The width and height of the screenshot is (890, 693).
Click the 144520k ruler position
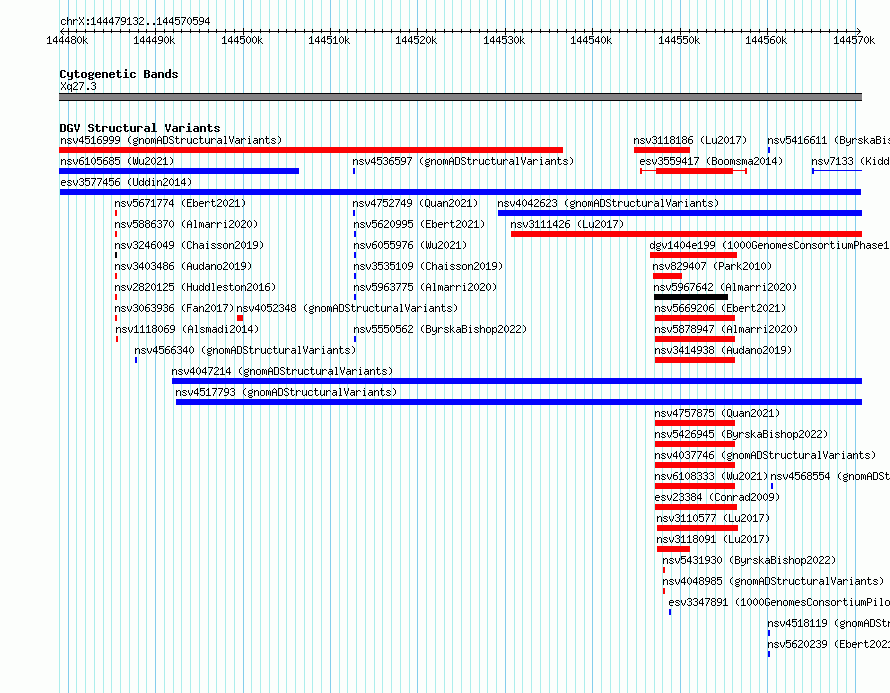tap(416, 40)
